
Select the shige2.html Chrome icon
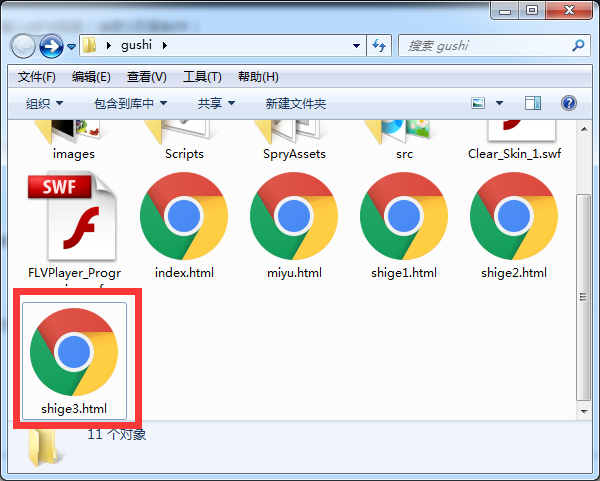pos(514,216)
